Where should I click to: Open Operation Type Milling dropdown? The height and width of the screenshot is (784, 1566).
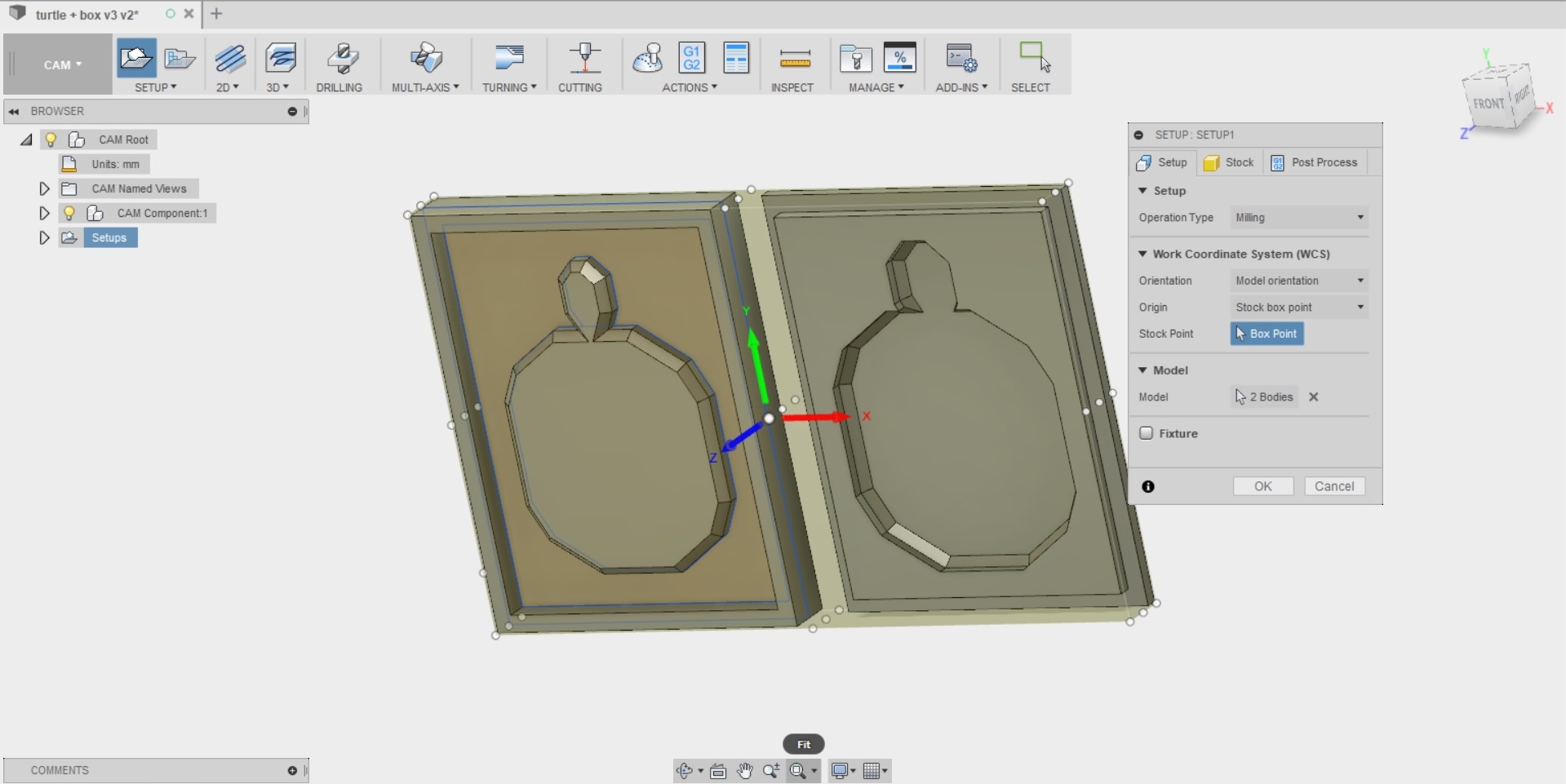[1299, 218]
